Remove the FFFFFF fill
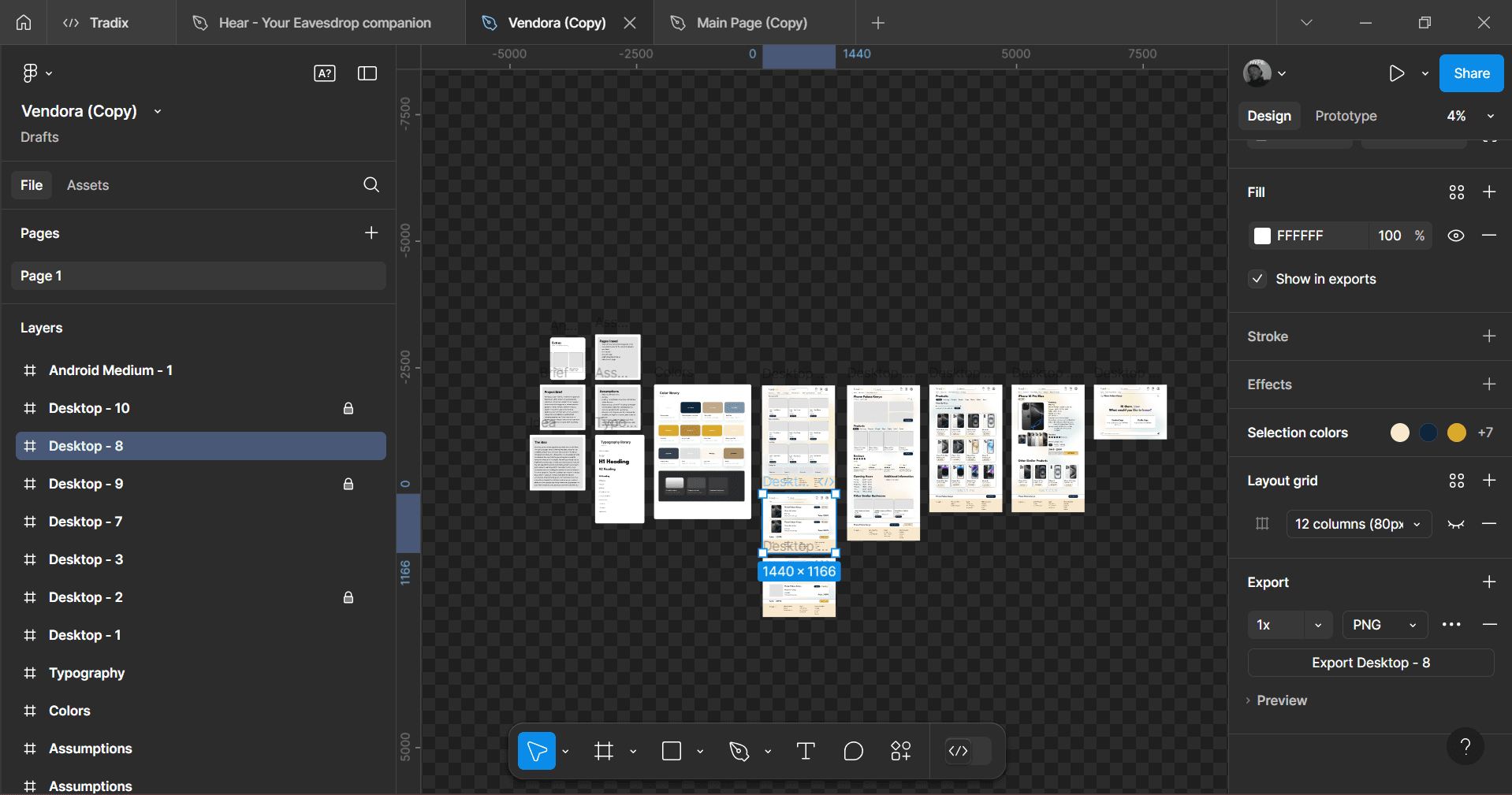Screen dimensions: 1512x795 [x=1489, y=236]
